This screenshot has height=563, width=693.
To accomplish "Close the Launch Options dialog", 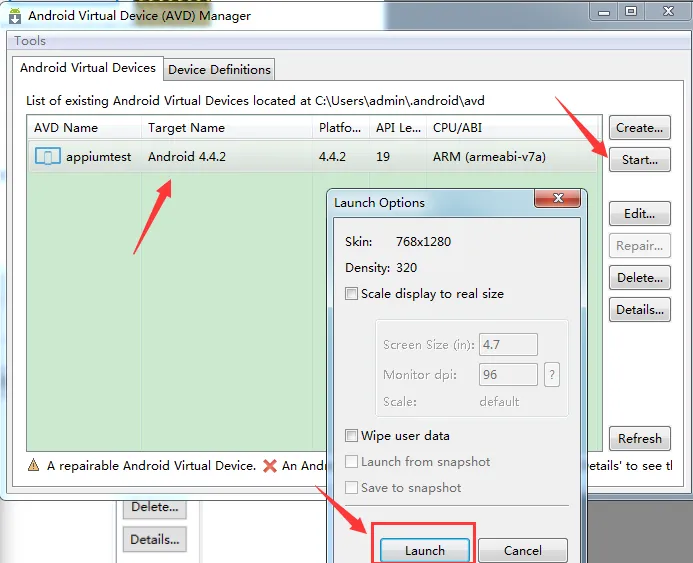I will 558,198.
